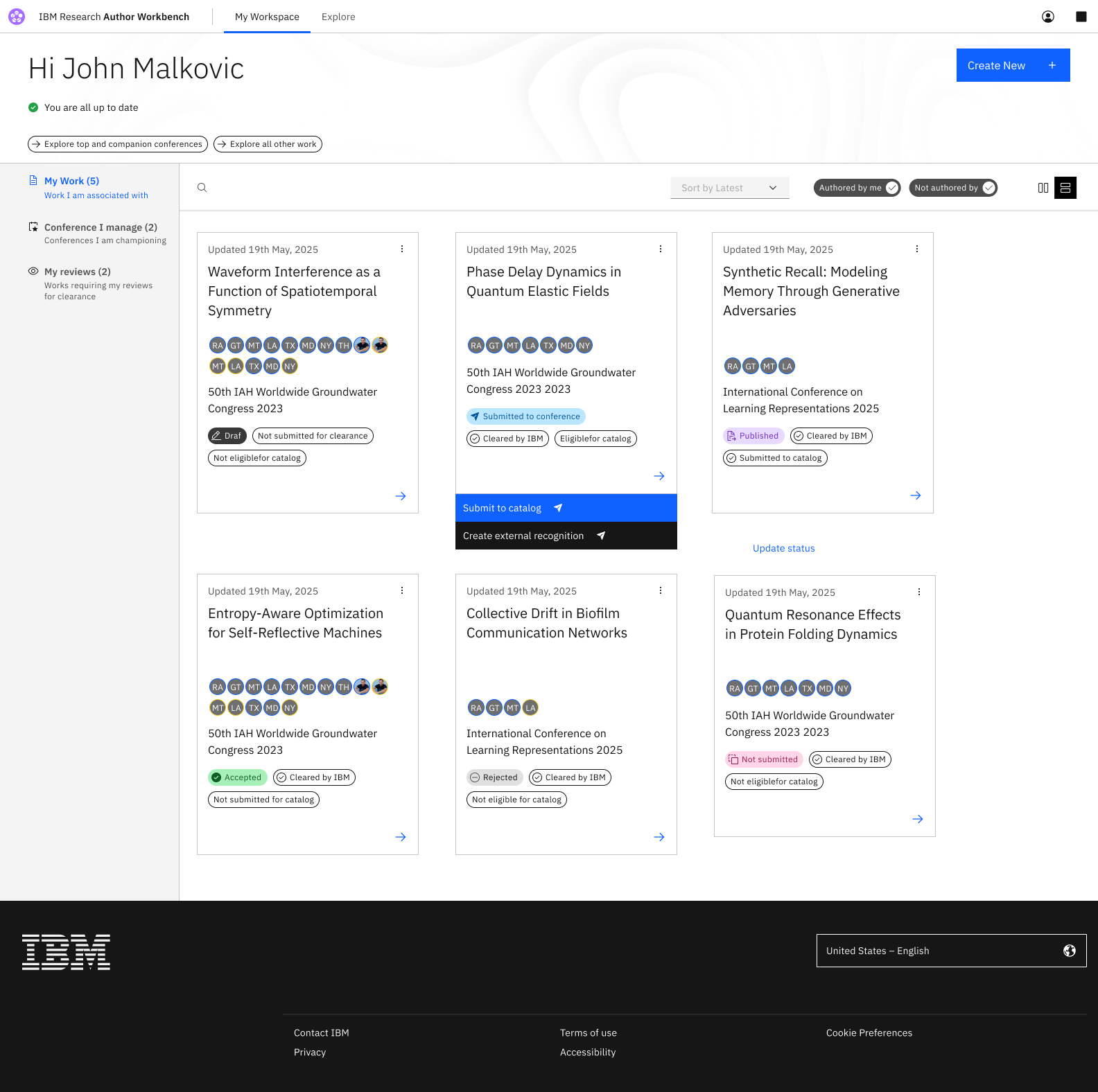Click arrow icon on Waveform Interference card
This screenshot has width=1098, height=1092.
tap(401, 496)
